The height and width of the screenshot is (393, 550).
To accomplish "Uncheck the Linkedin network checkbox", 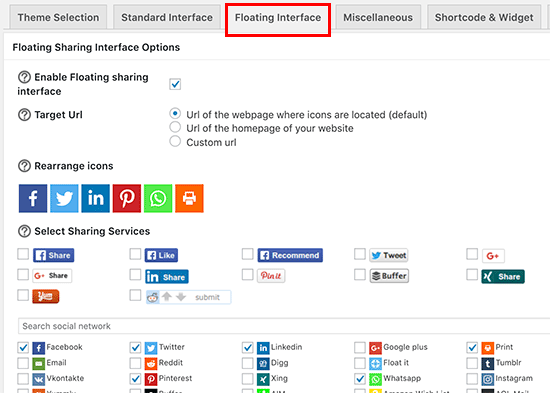I will pos(248,348).
